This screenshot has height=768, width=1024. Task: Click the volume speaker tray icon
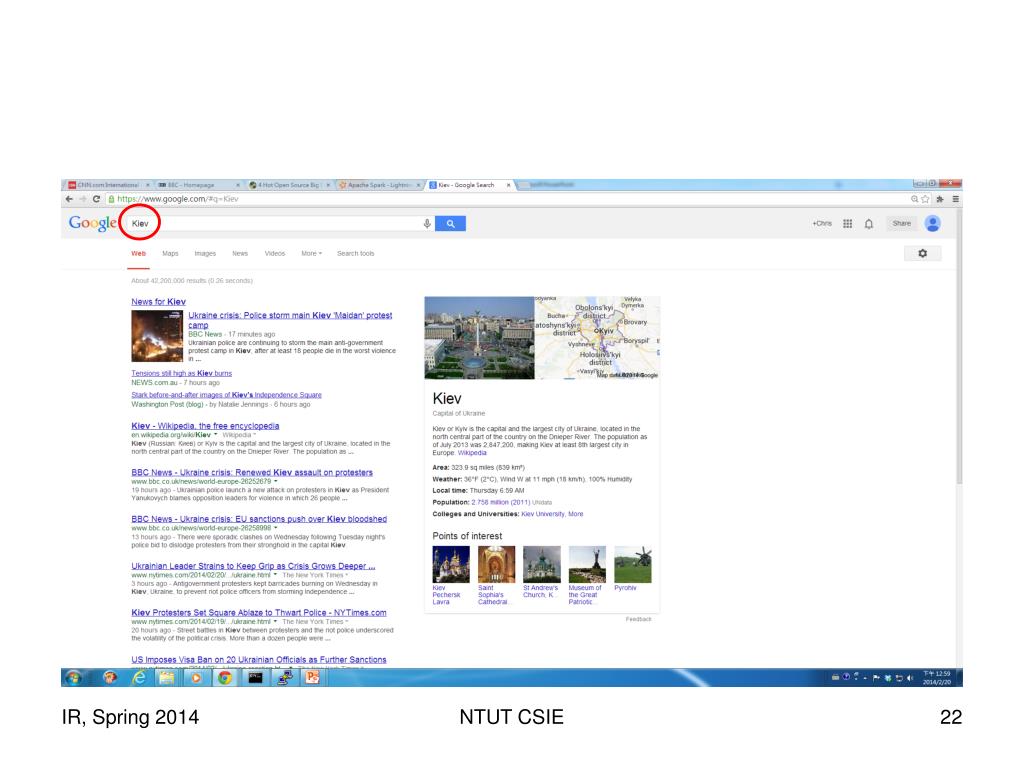910,678
